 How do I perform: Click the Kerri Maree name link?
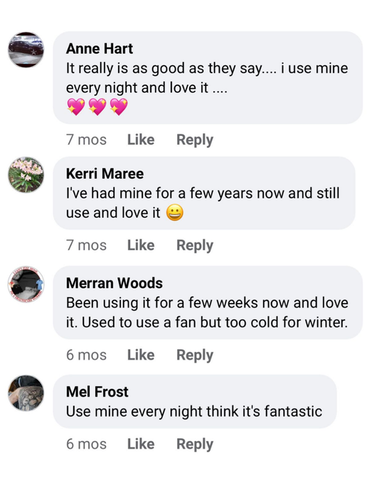click(105, 174)
